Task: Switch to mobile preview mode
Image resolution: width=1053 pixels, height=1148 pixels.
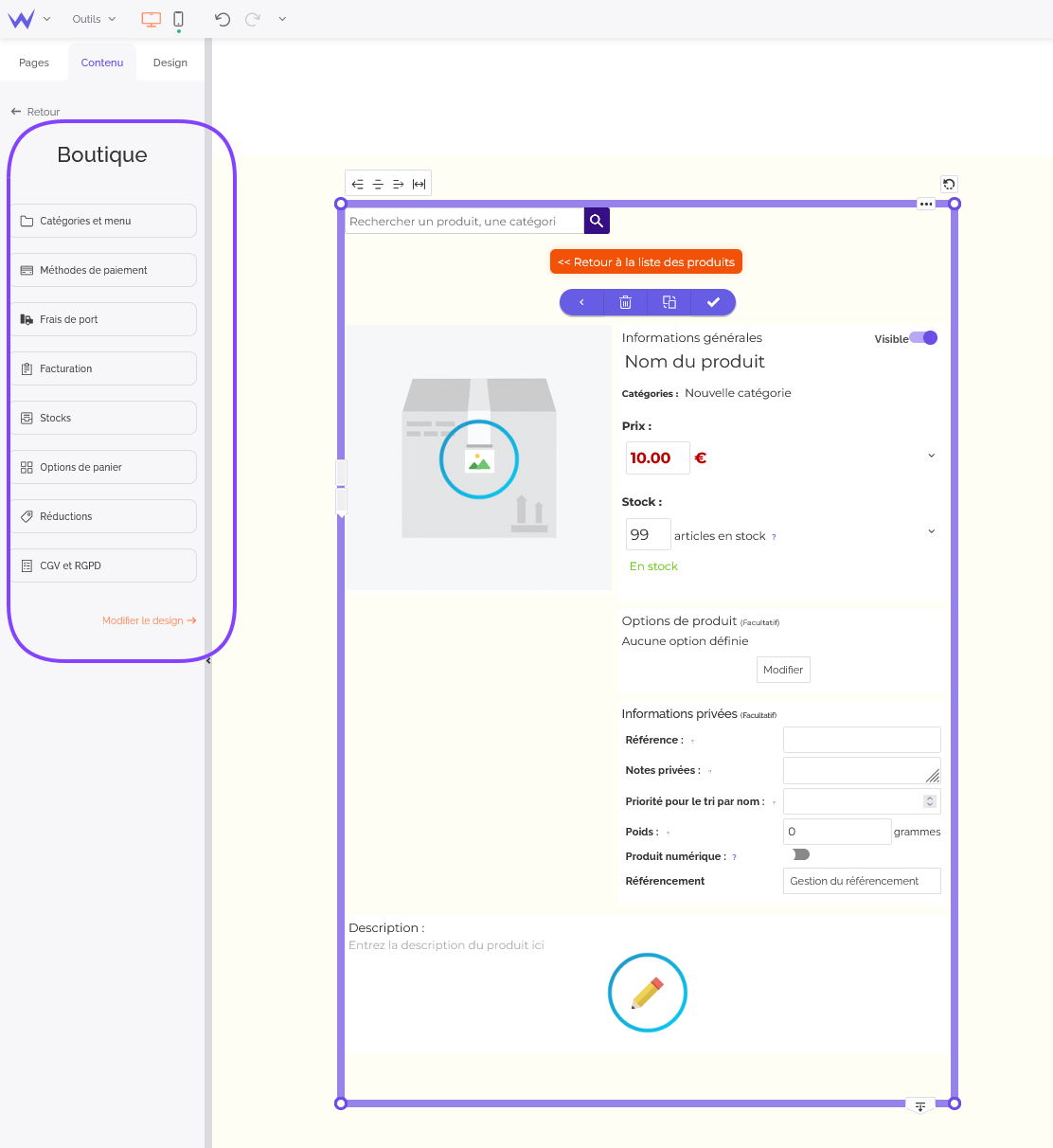Action: (178, 19)
